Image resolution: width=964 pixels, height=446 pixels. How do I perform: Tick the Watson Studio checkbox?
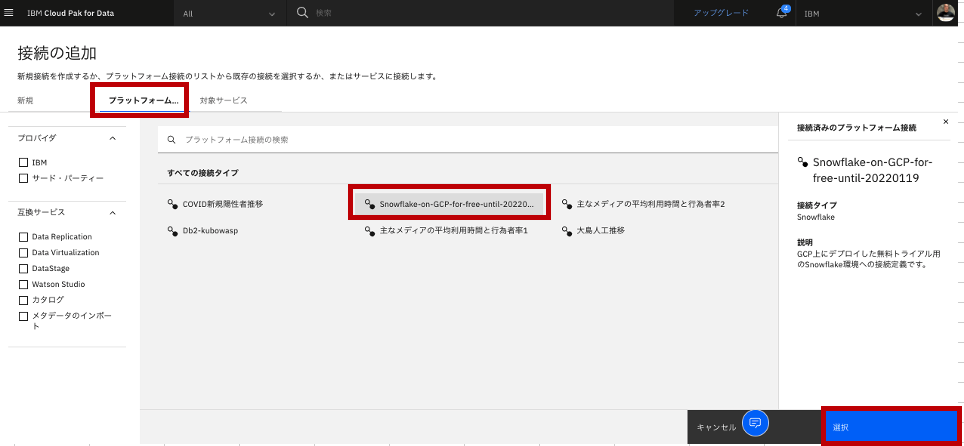pyautogui.click(x=23, y=285)
